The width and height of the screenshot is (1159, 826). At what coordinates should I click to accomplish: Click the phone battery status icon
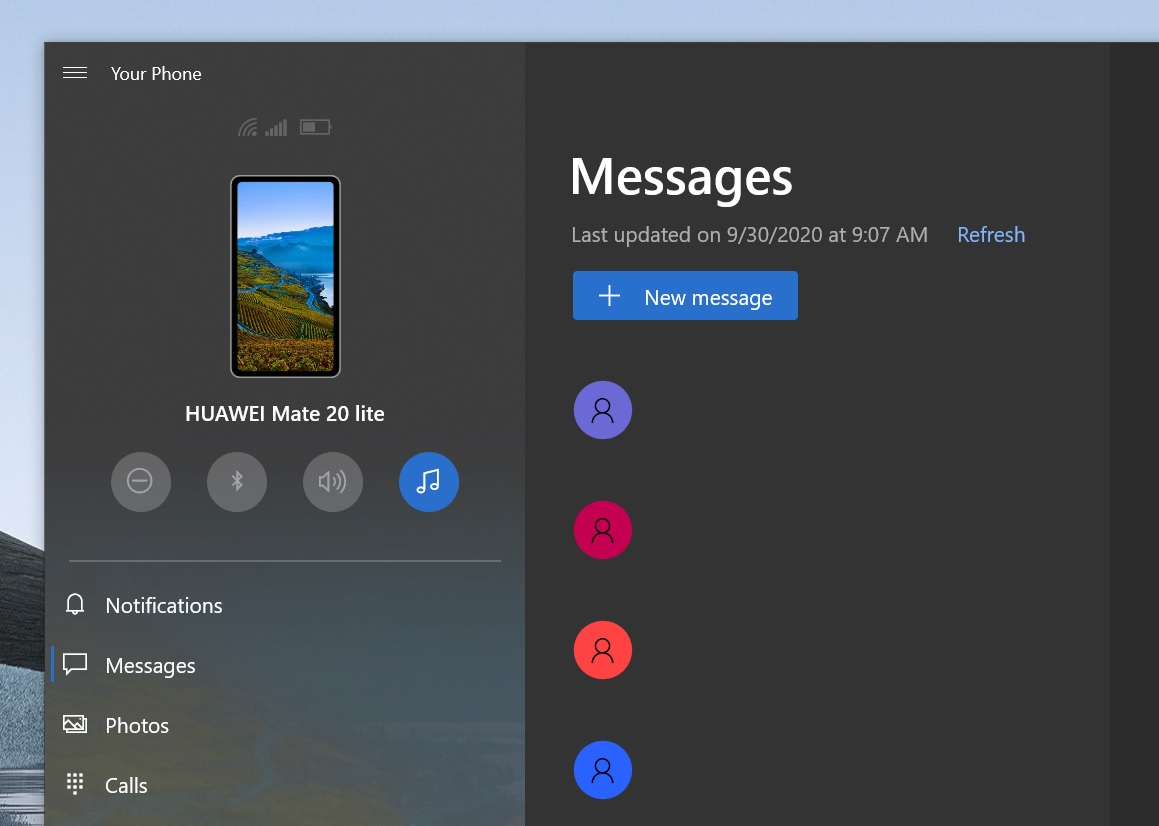[x=315, y=127]
